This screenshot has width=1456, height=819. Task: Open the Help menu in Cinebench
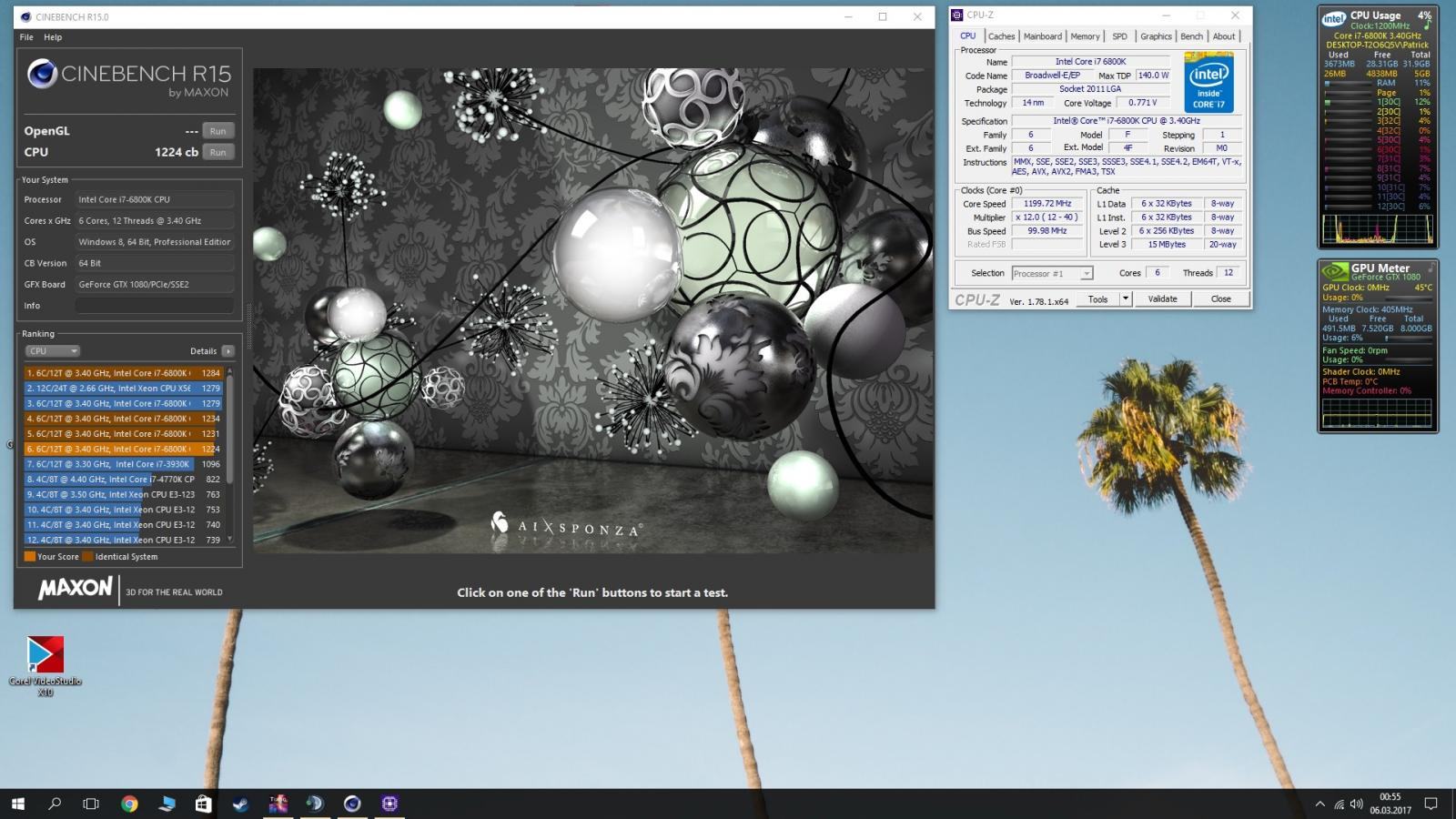pyautogui.click(x=53, y=37)
